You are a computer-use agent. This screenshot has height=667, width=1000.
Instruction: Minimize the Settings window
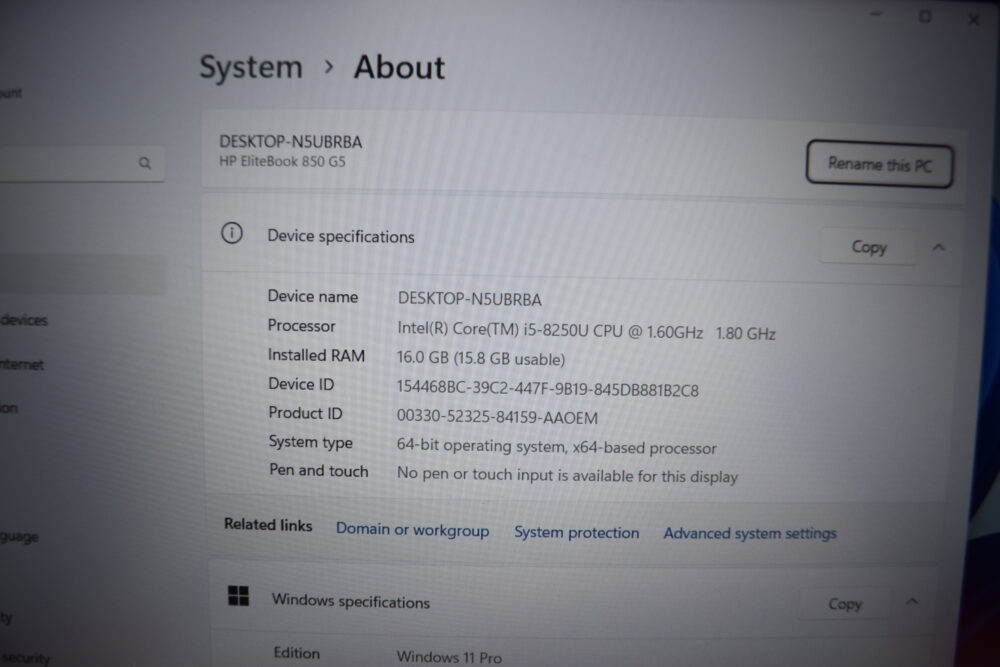(877, 15)
